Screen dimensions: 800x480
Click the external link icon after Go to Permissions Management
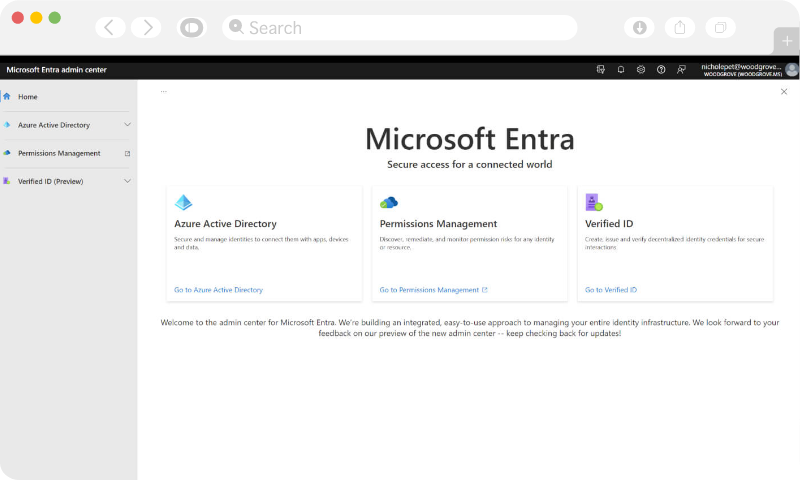[485, 290]
